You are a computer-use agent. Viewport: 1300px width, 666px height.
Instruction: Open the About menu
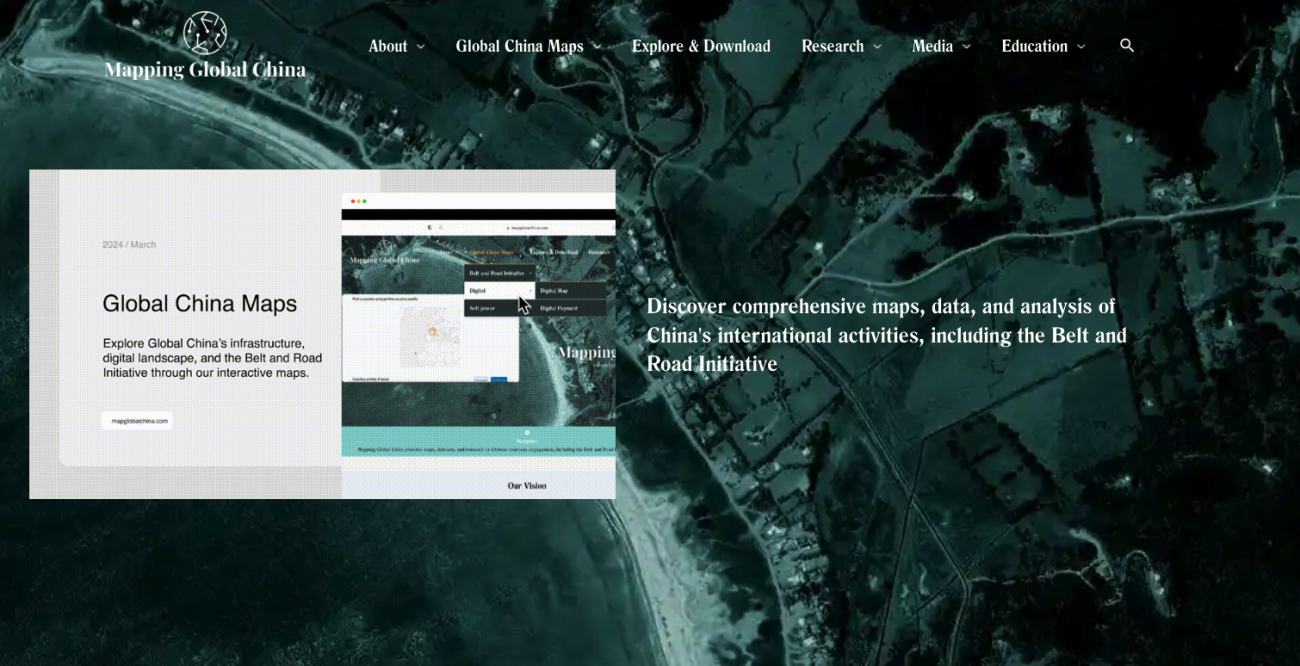point(388,46)
